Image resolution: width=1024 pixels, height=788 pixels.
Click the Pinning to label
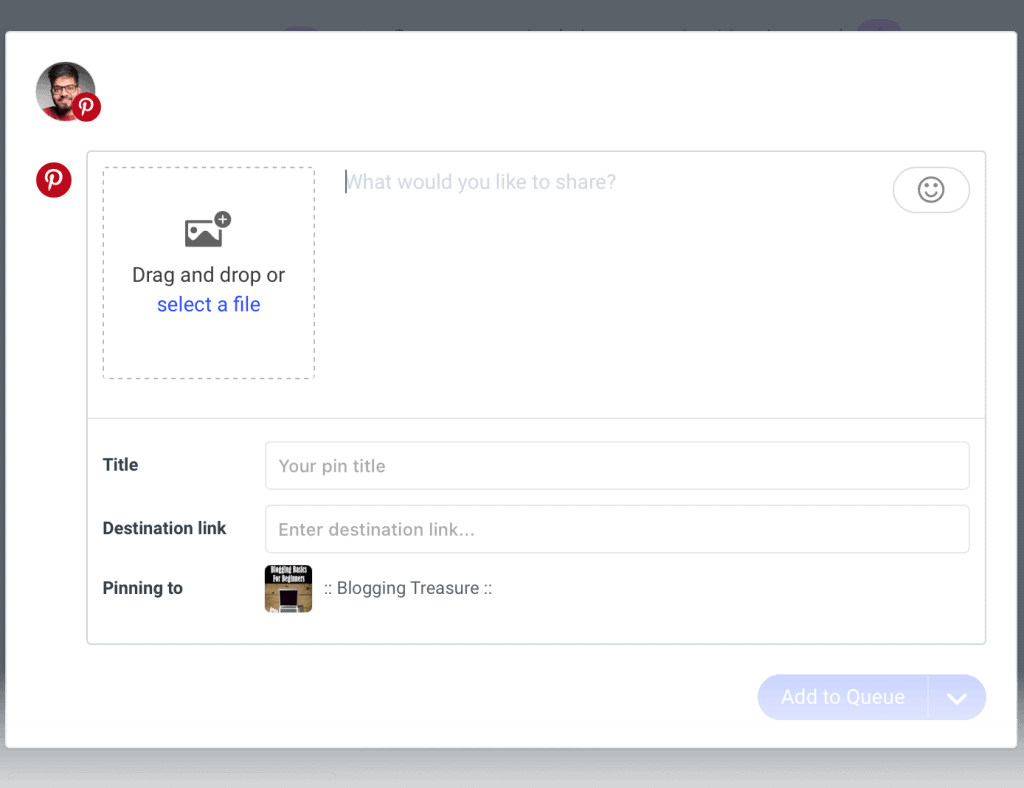point(143,588)
